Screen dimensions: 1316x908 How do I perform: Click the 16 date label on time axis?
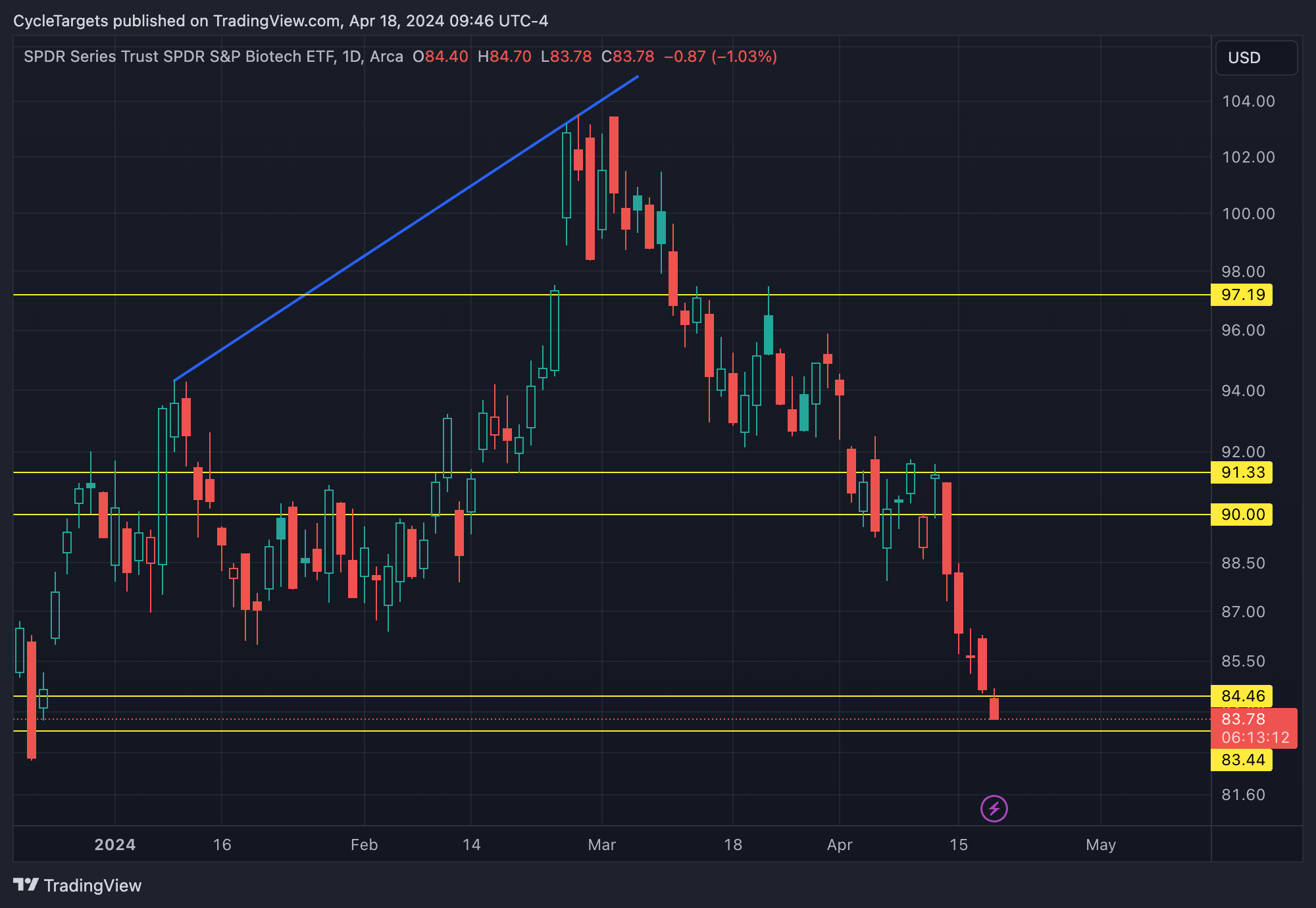point(222,845)
